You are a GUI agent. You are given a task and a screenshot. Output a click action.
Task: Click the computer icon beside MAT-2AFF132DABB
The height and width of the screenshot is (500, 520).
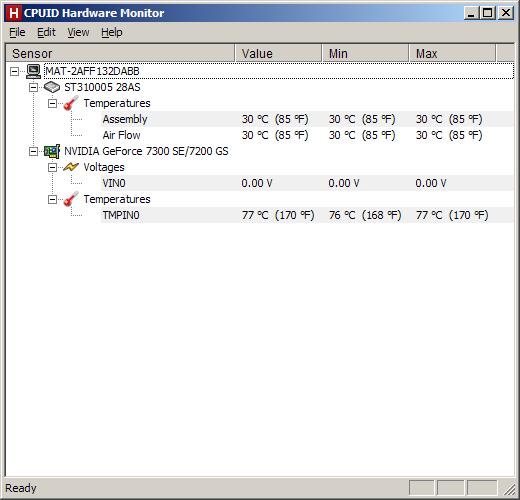click(33, 71)
